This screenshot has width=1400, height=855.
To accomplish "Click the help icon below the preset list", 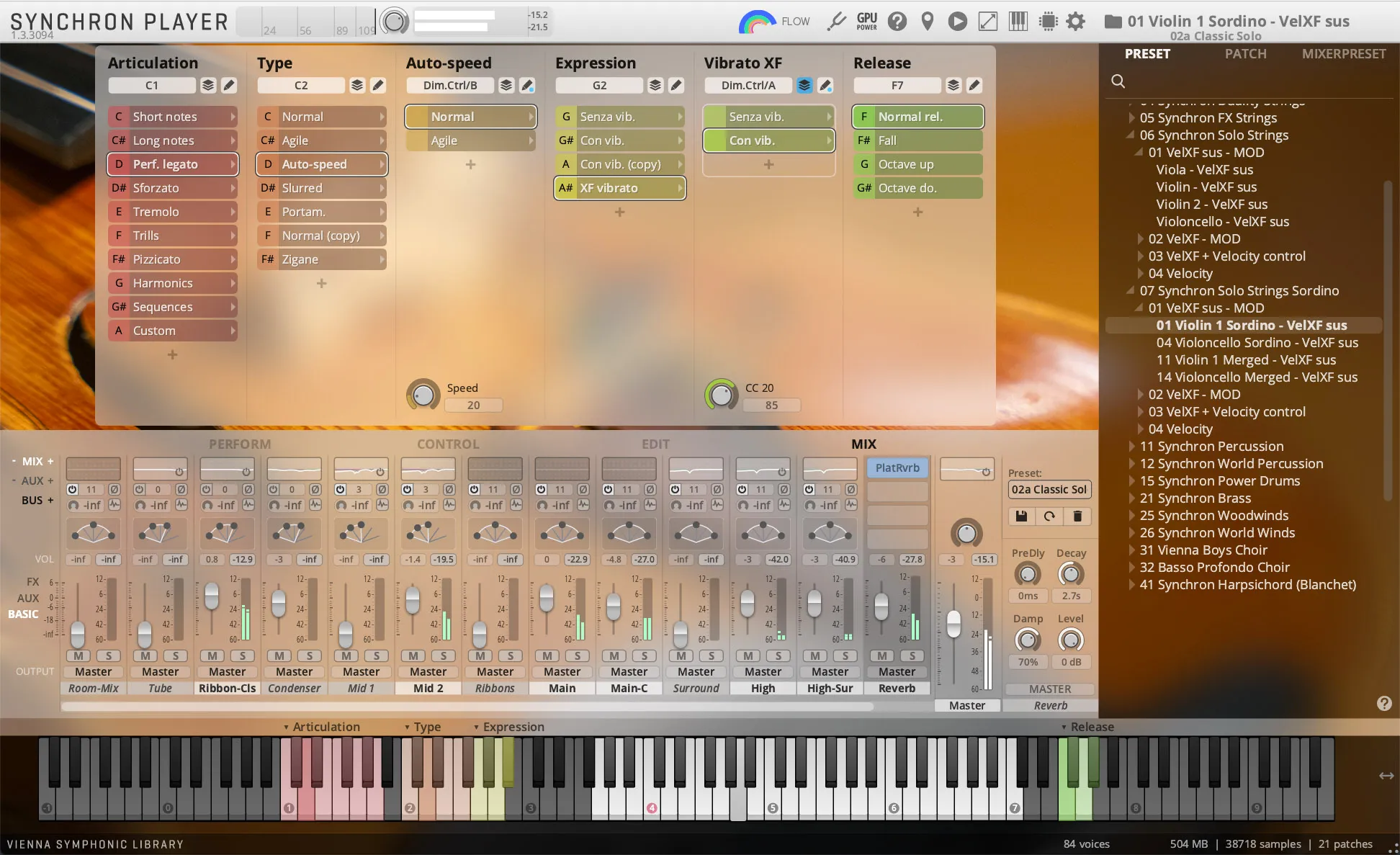I will coord(1384,704).
